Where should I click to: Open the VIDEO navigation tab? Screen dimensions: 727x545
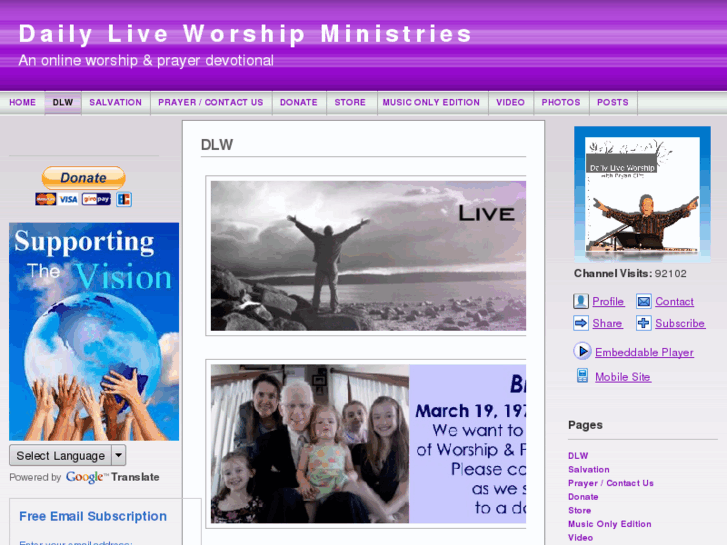pos(510,103)
